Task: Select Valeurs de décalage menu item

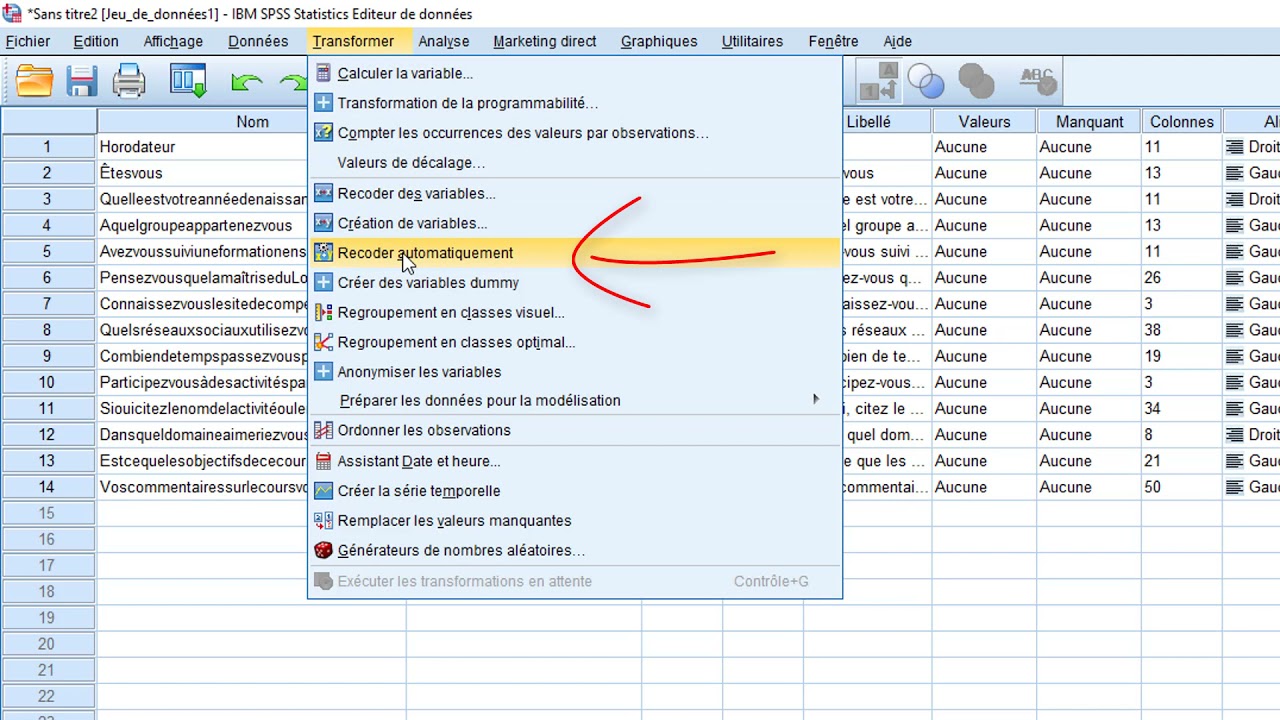Action: coord(574,163)
